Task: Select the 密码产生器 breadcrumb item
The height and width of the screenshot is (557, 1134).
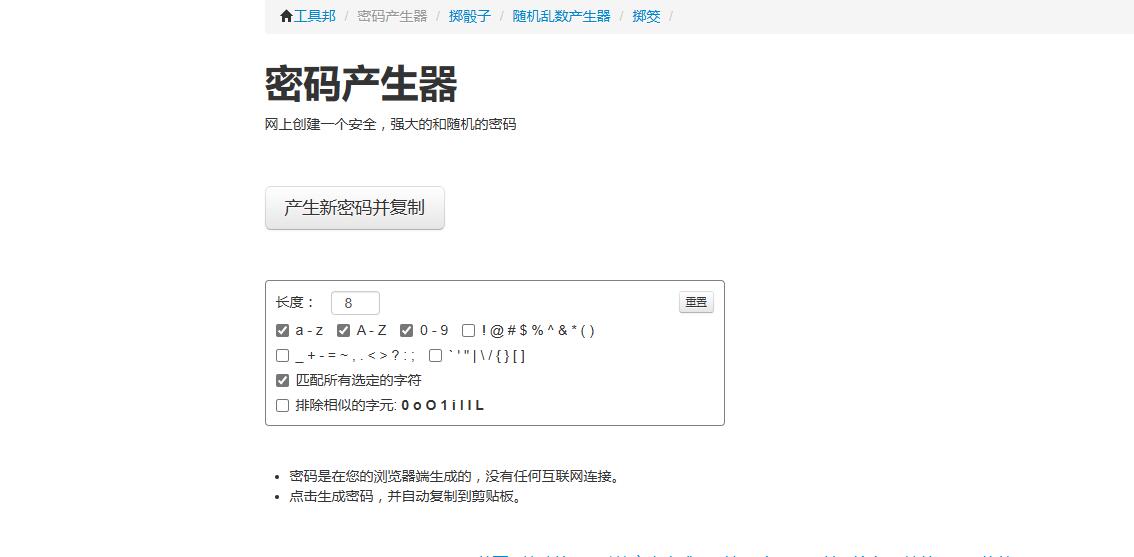Action: click(392, 16)
